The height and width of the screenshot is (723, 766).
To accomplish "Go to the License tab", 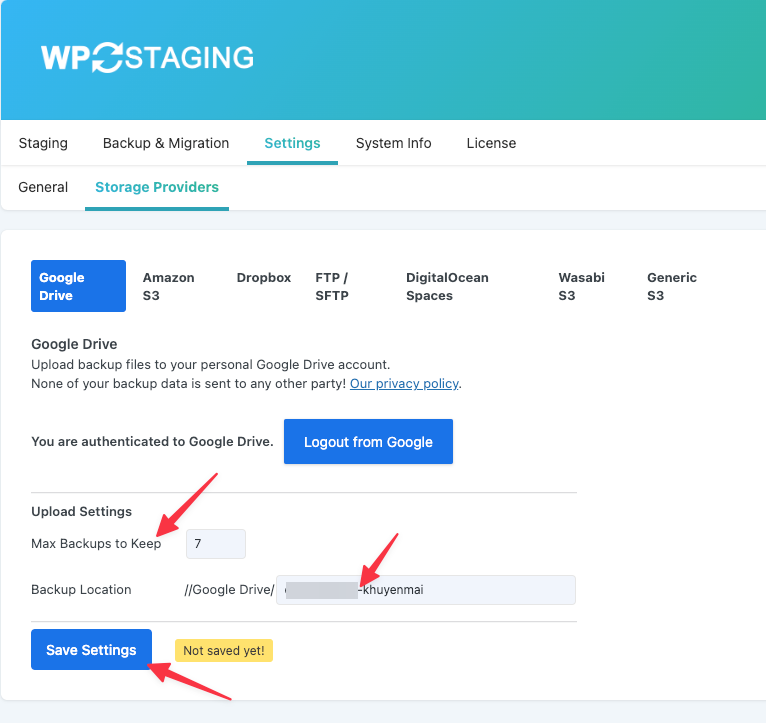I will 491,143.
